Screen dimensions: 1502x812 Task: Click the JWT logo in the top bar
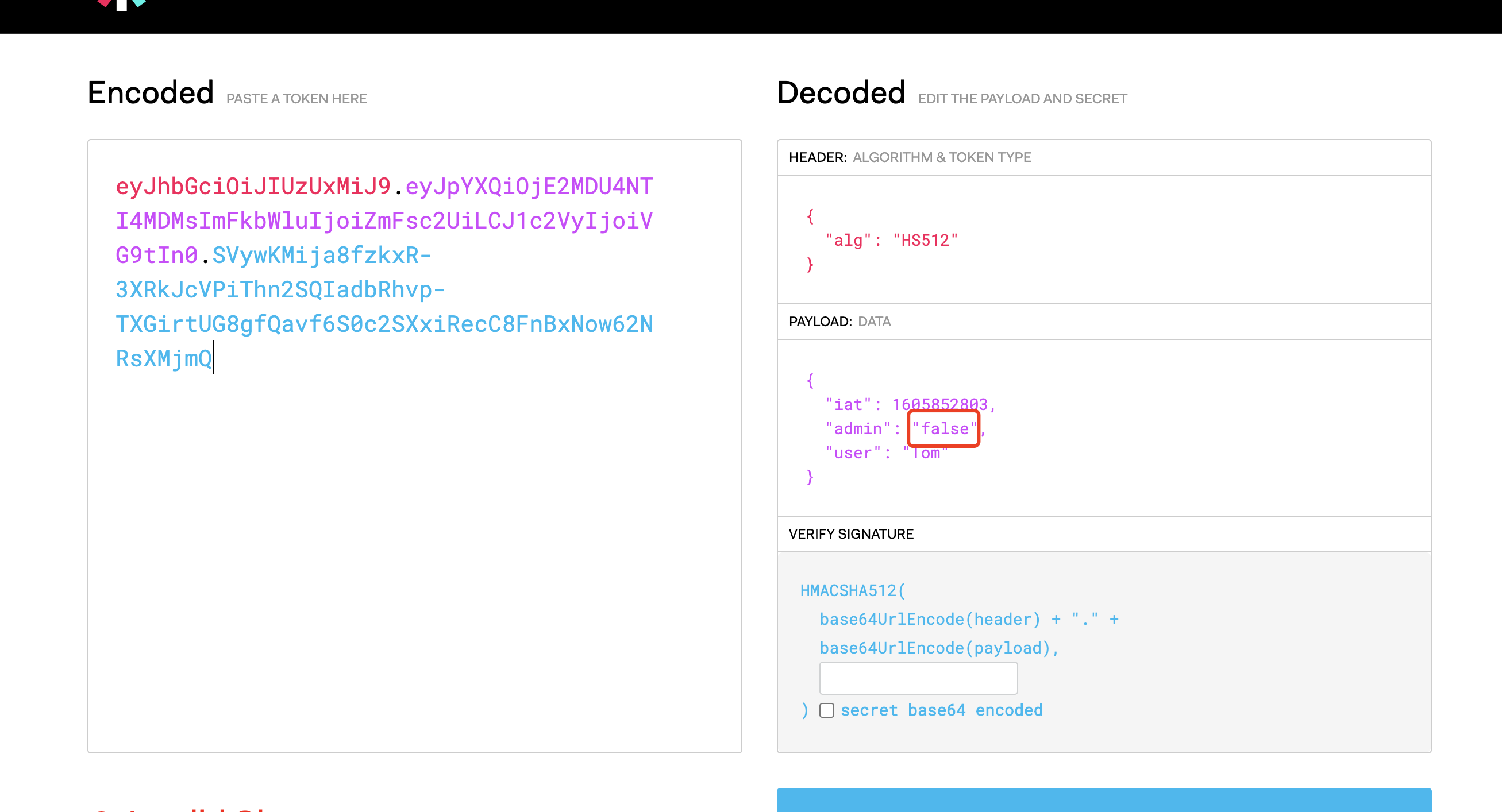(x=121, y=5)
